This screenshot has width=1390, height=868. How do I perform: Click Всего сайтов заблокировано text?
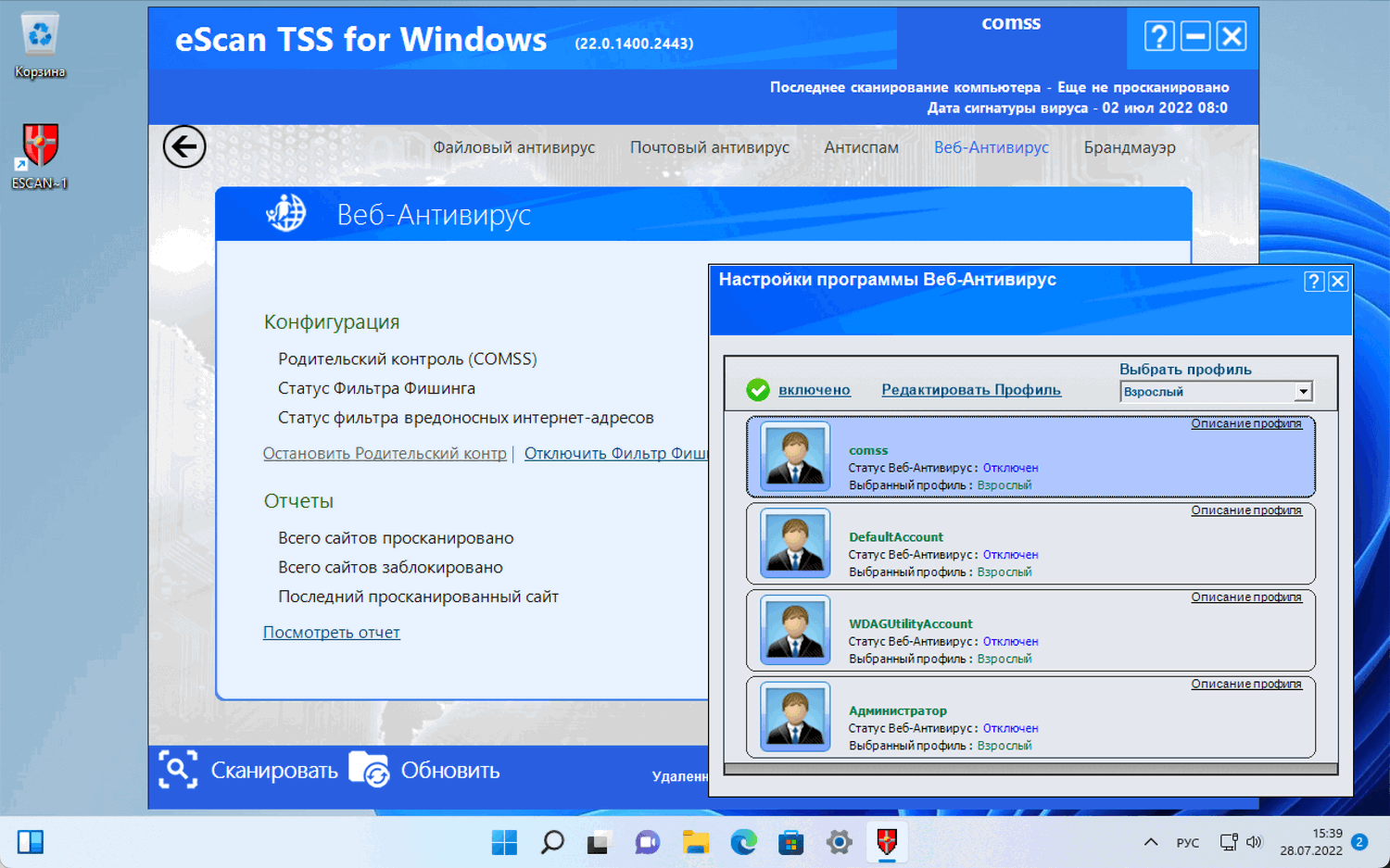click(390, 567)
